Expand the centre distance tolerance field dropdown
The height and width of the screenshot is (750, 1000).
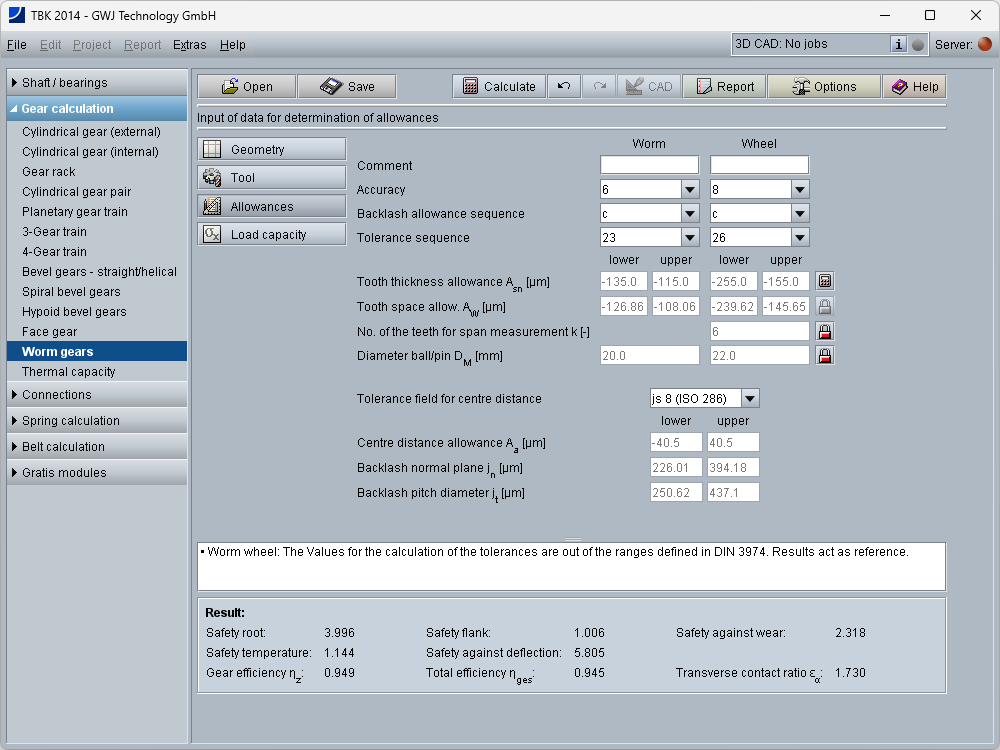coord(749,399)
